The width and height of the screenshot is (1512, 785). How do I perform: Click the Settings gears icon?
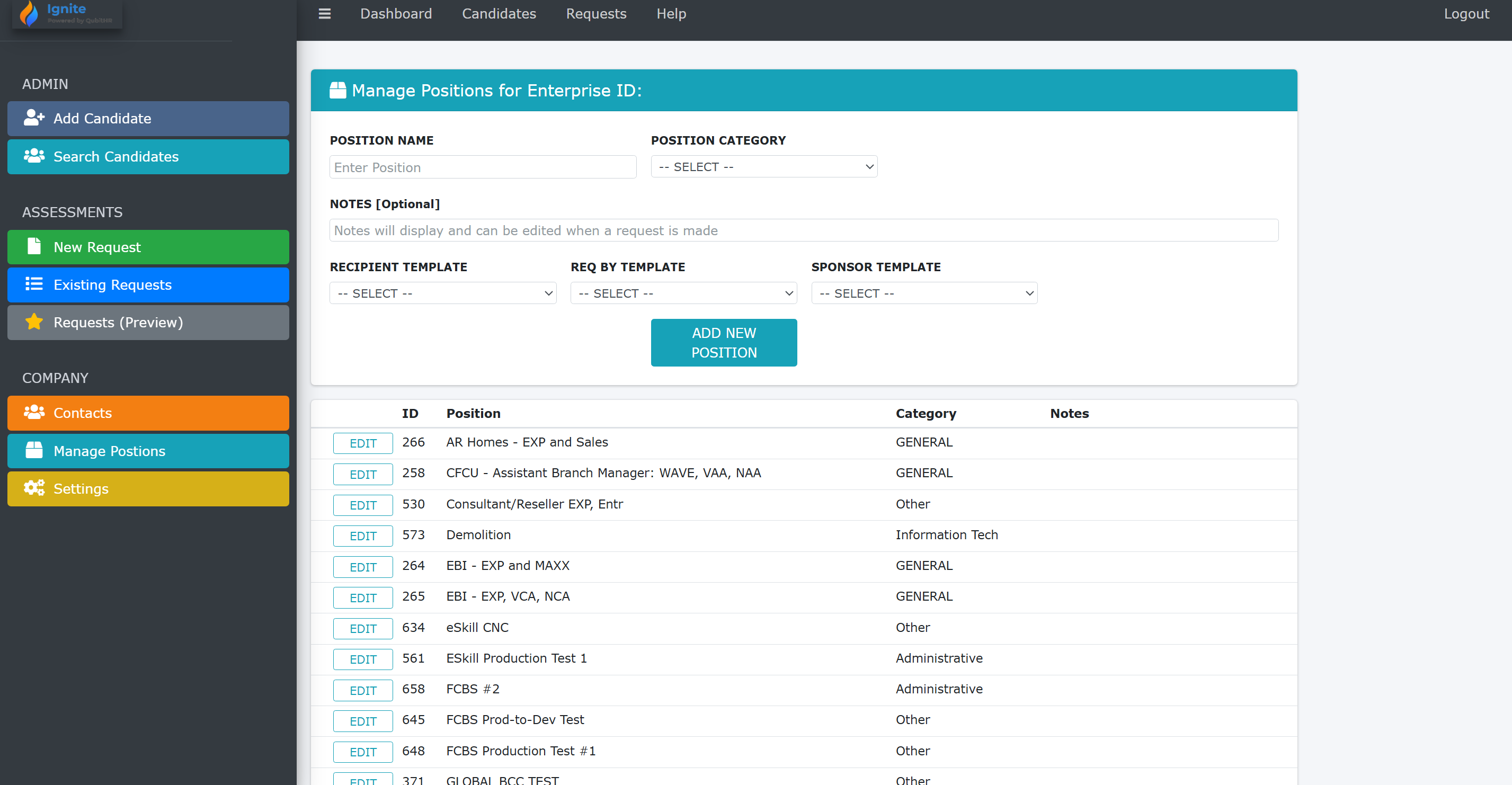click(34, 488)
